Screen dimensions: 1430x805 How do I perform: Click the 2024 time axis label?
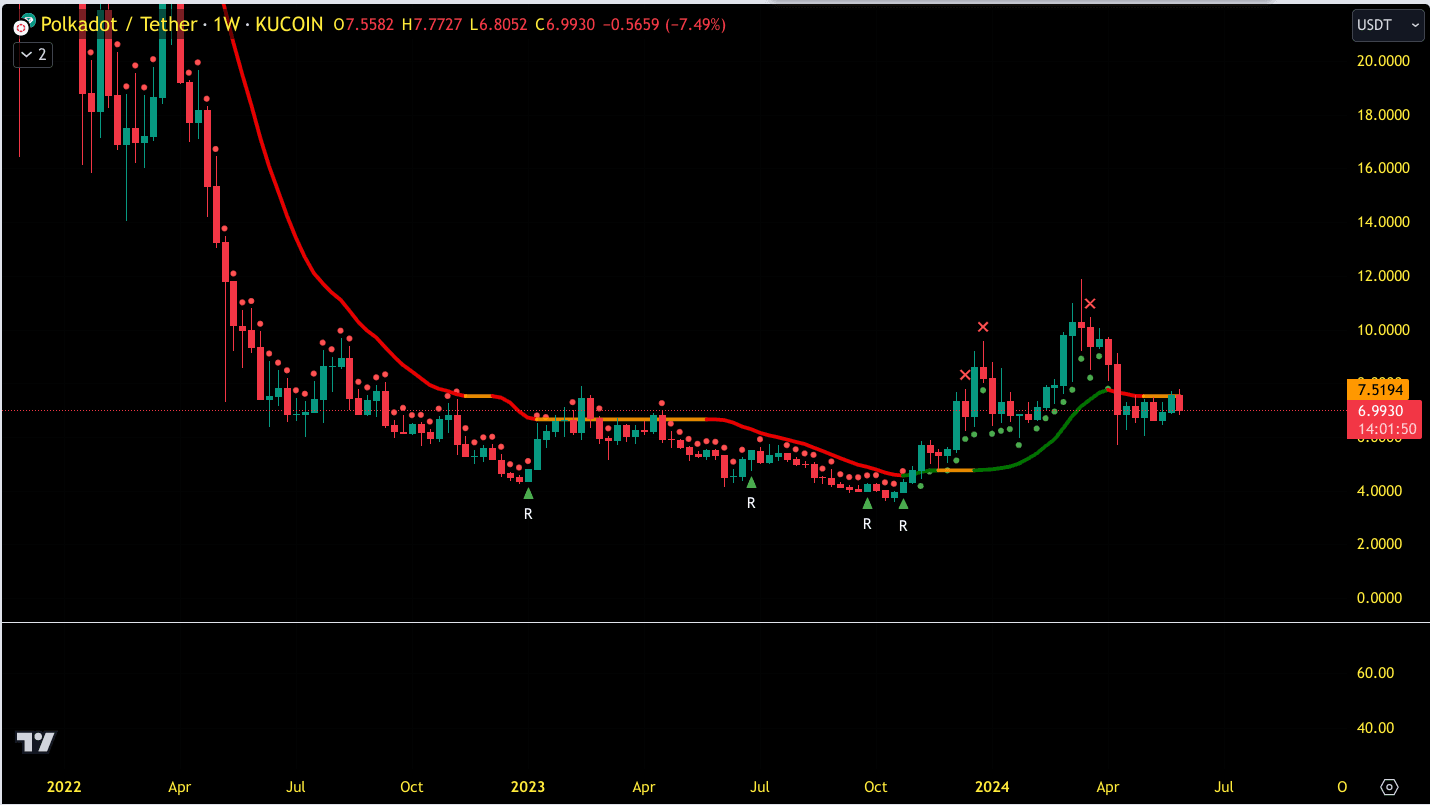(992, 787)
